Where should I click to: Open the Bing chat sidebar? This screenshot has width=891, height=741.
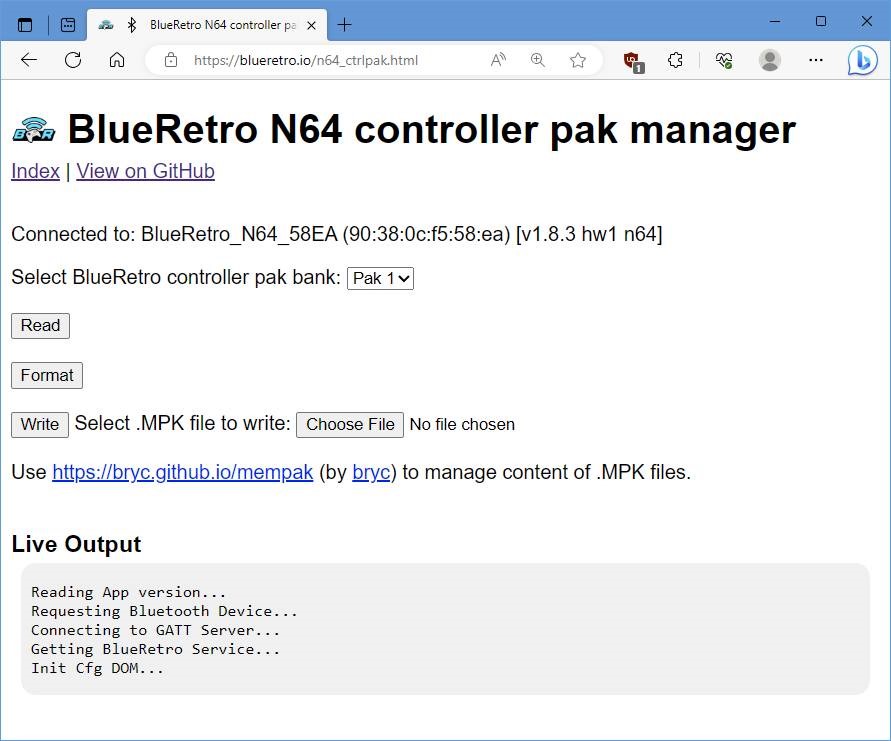[862, 60]
